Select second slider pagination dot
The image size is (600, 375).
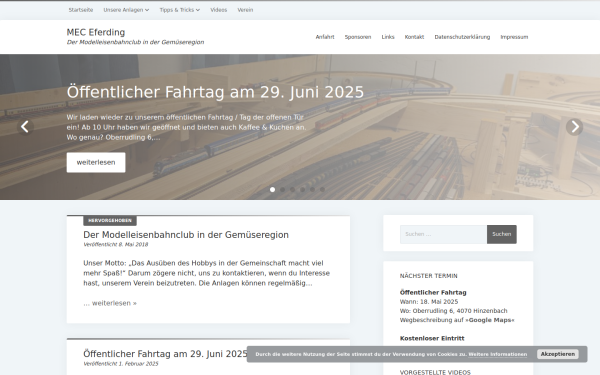pos(282,189)
